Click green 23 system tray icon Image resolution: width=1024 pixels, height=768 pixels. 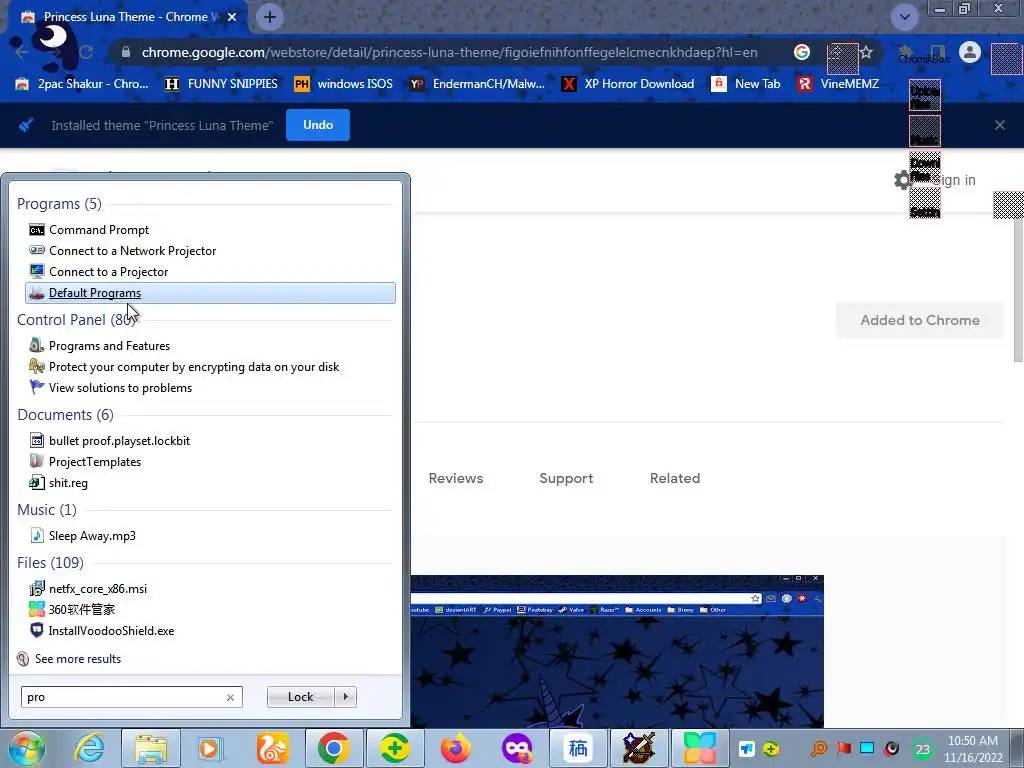click(922, 749)
